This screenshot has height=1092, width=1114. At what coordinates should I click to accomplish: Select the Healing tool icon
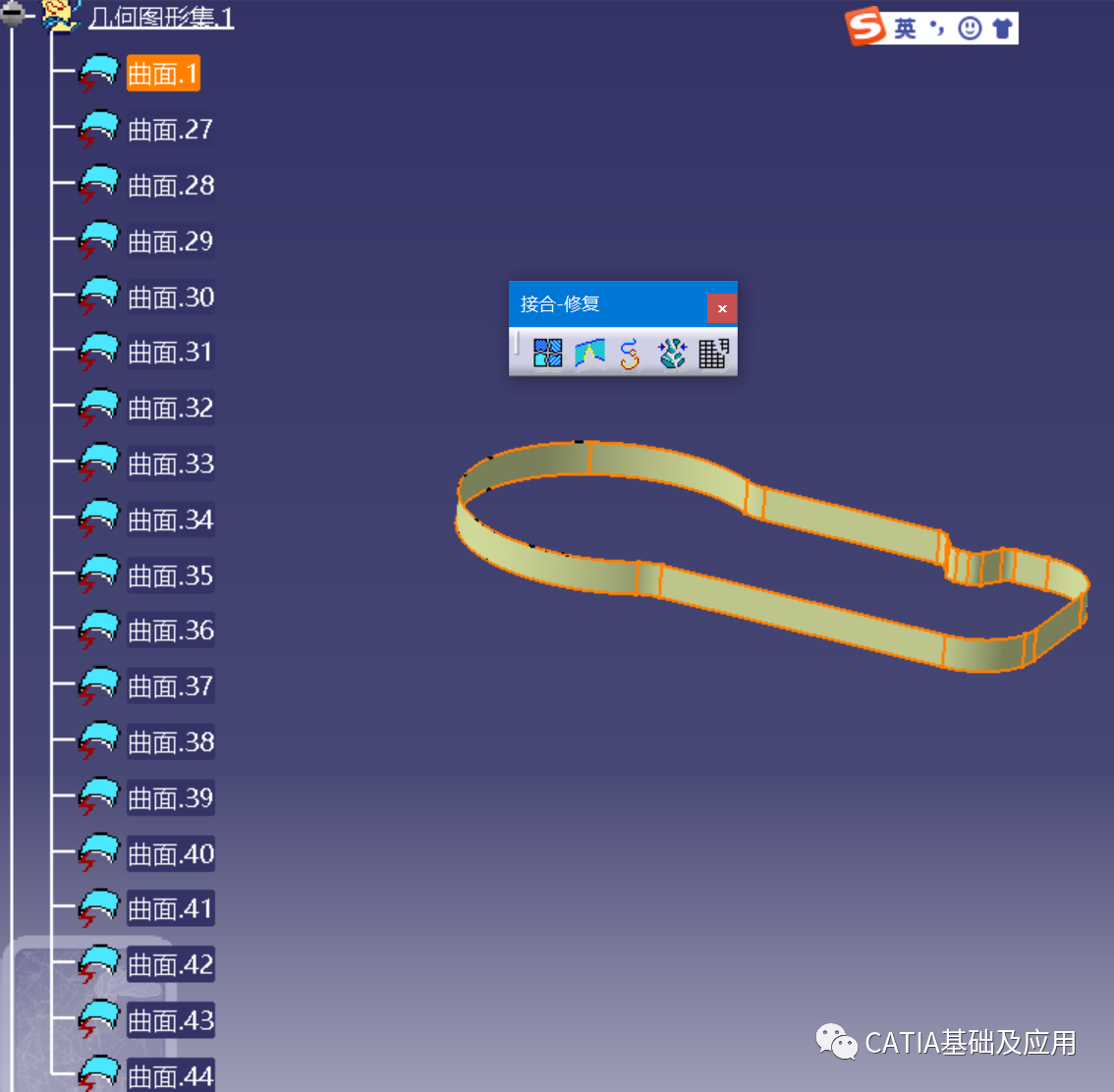click(x=589, y=353)
